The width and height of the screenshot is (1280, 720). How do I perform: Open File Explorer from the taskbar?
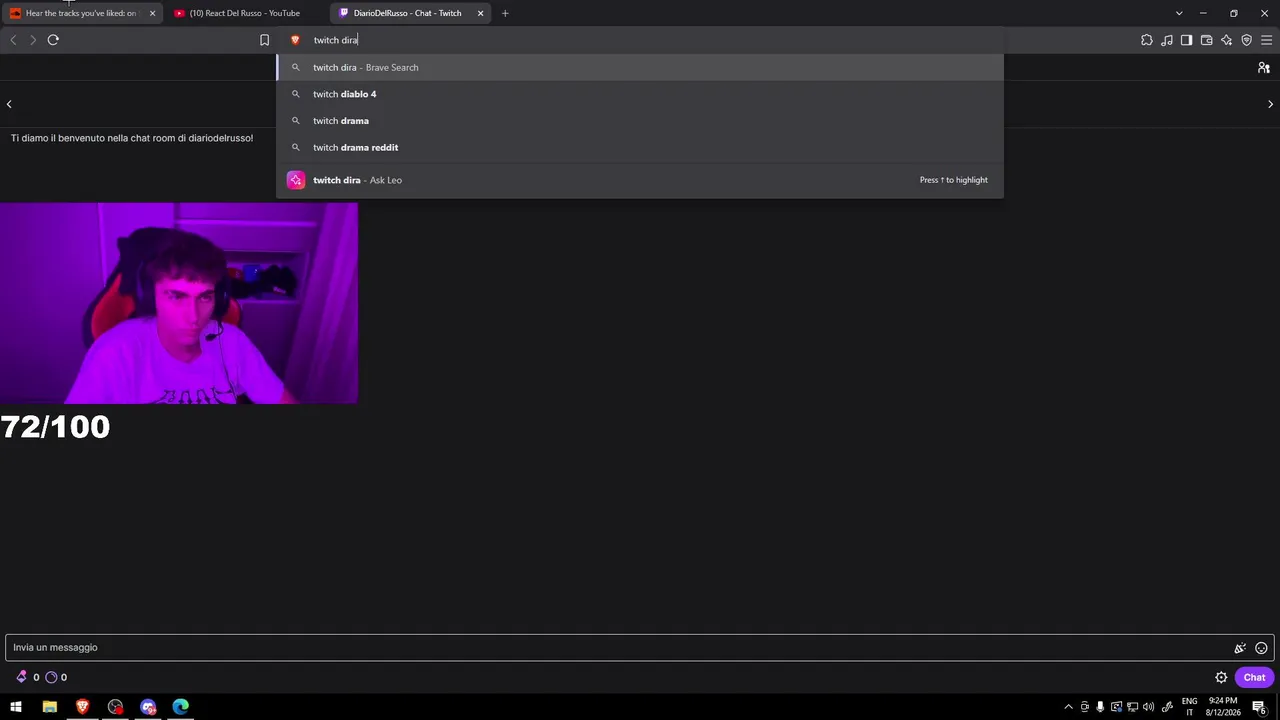pos(49,707)
